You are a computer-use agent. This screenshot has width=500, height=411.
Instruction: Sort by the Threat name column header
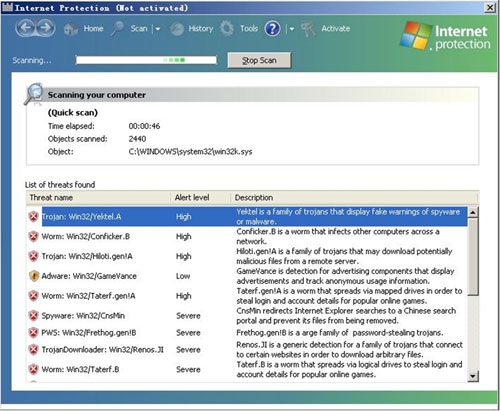(x=98, y=198)
